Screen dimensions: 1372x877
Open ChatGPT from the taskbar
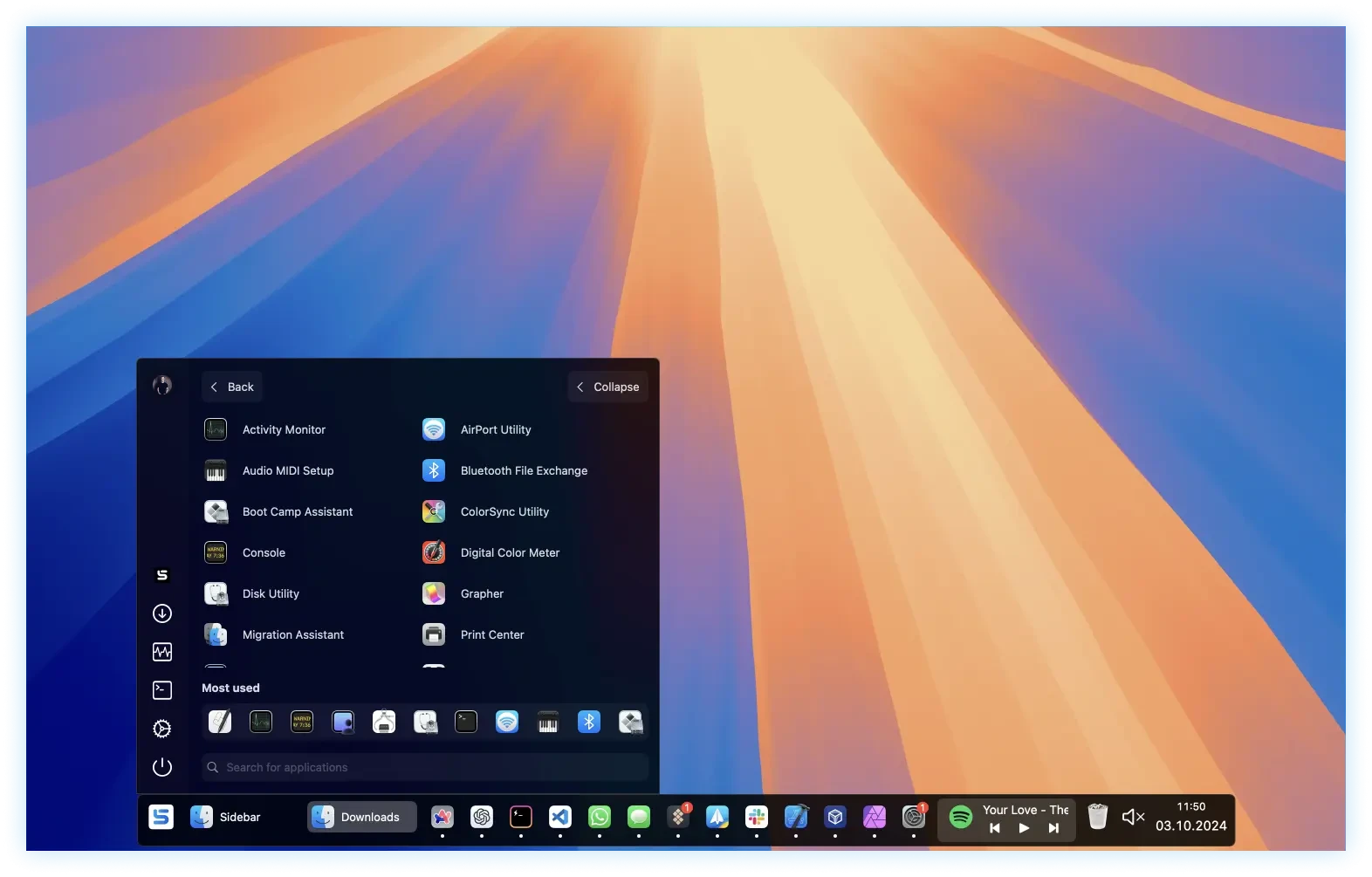click(482, 817)
